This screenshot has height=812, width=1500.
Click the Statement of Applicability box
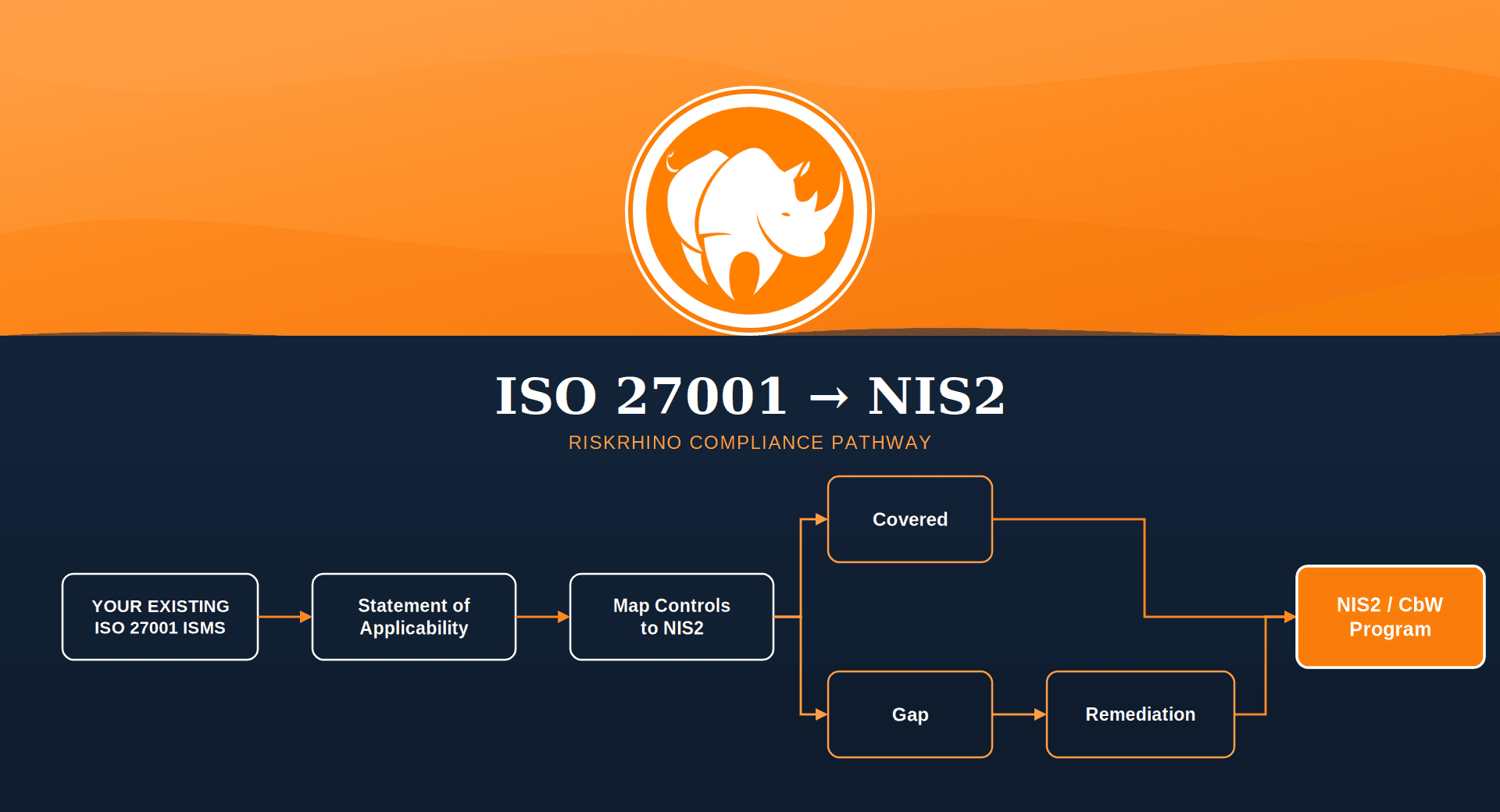pyautogui.click(x=414, y=617)
